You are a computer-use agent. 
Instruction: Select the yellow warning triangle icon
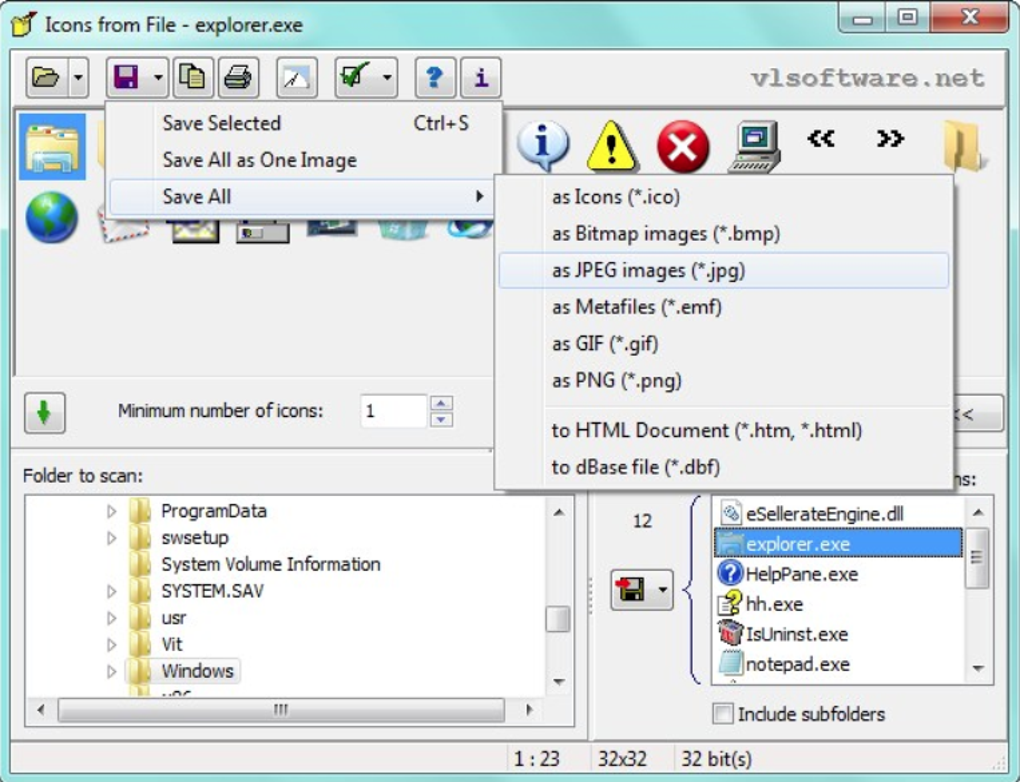pos(612,146)
